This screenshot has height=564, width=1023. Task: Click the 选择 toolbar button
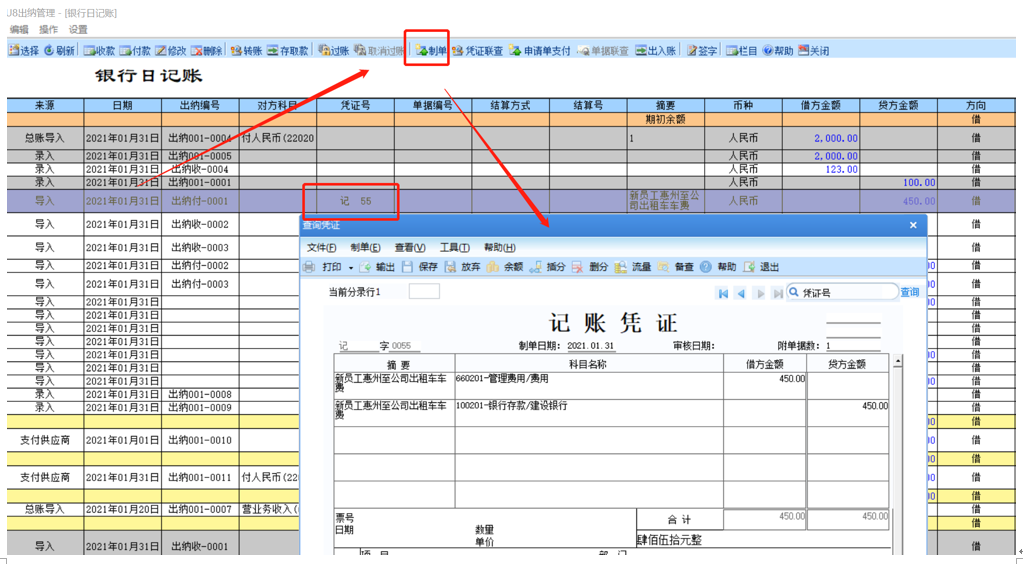(23, 50)
